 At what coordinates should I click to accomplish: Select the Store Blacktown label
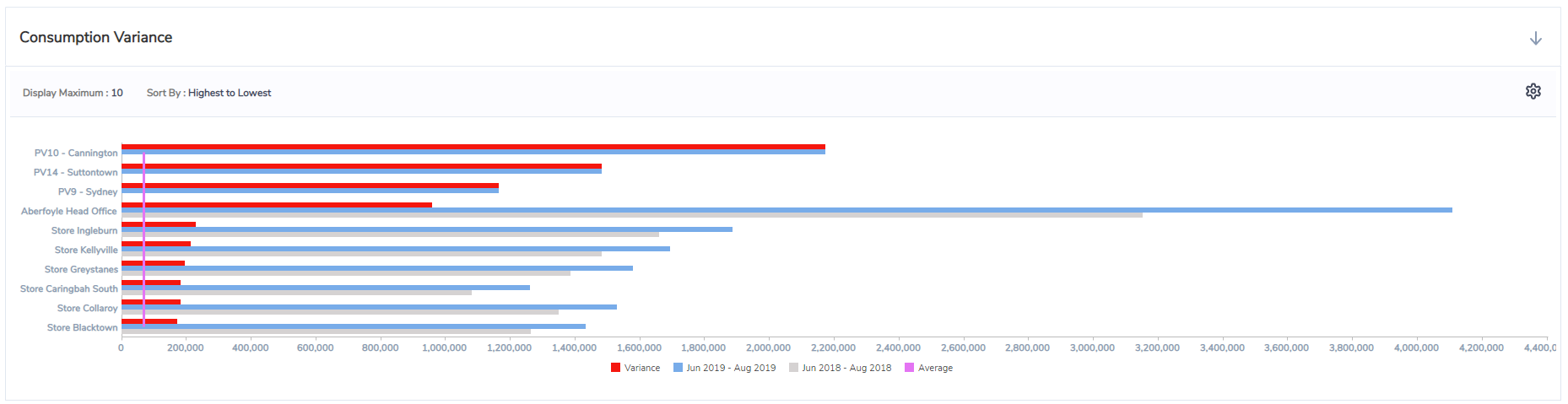(83, 327)
